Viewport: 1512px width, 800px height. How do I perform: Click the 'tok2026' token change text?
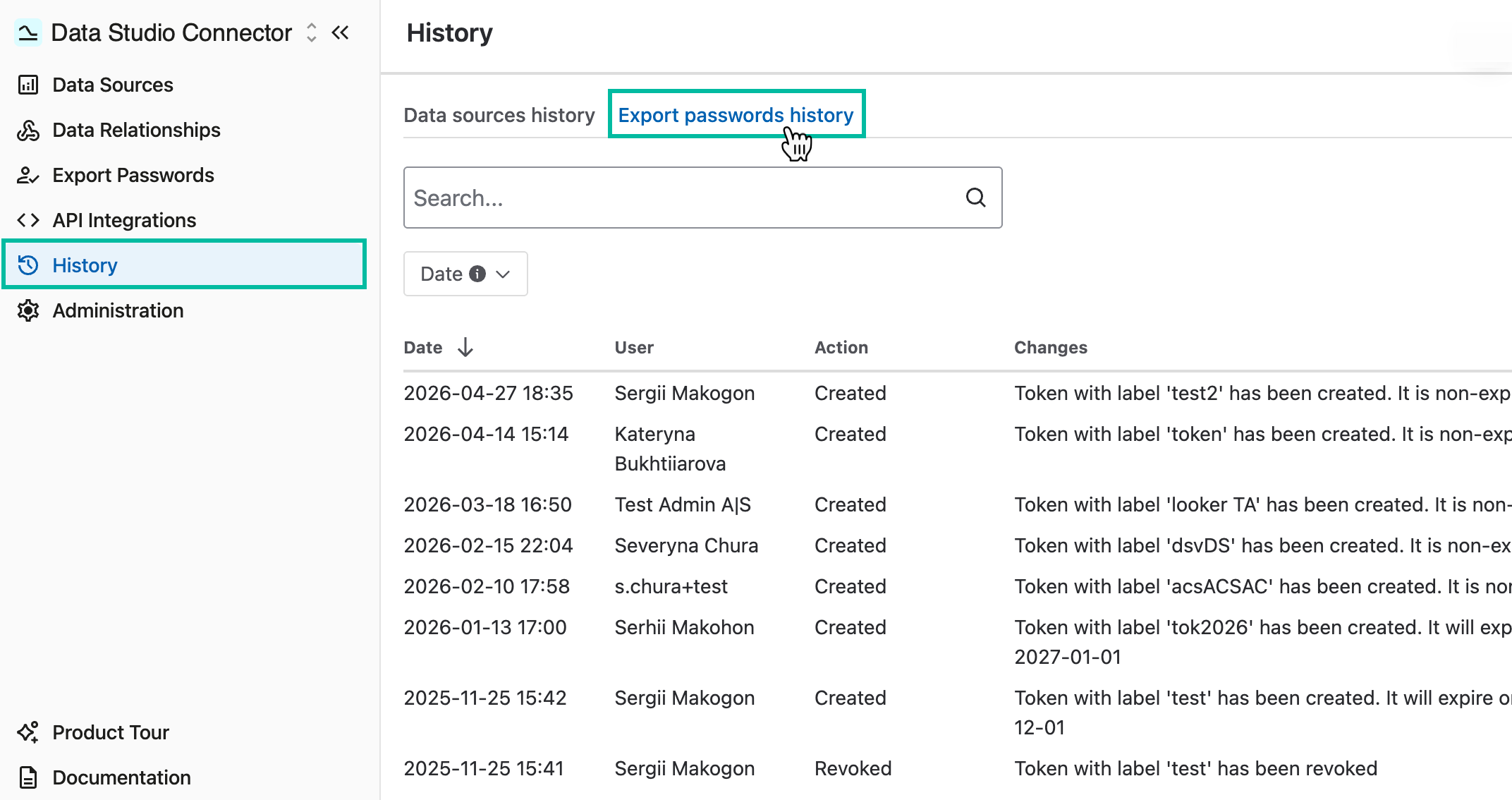1262,642
